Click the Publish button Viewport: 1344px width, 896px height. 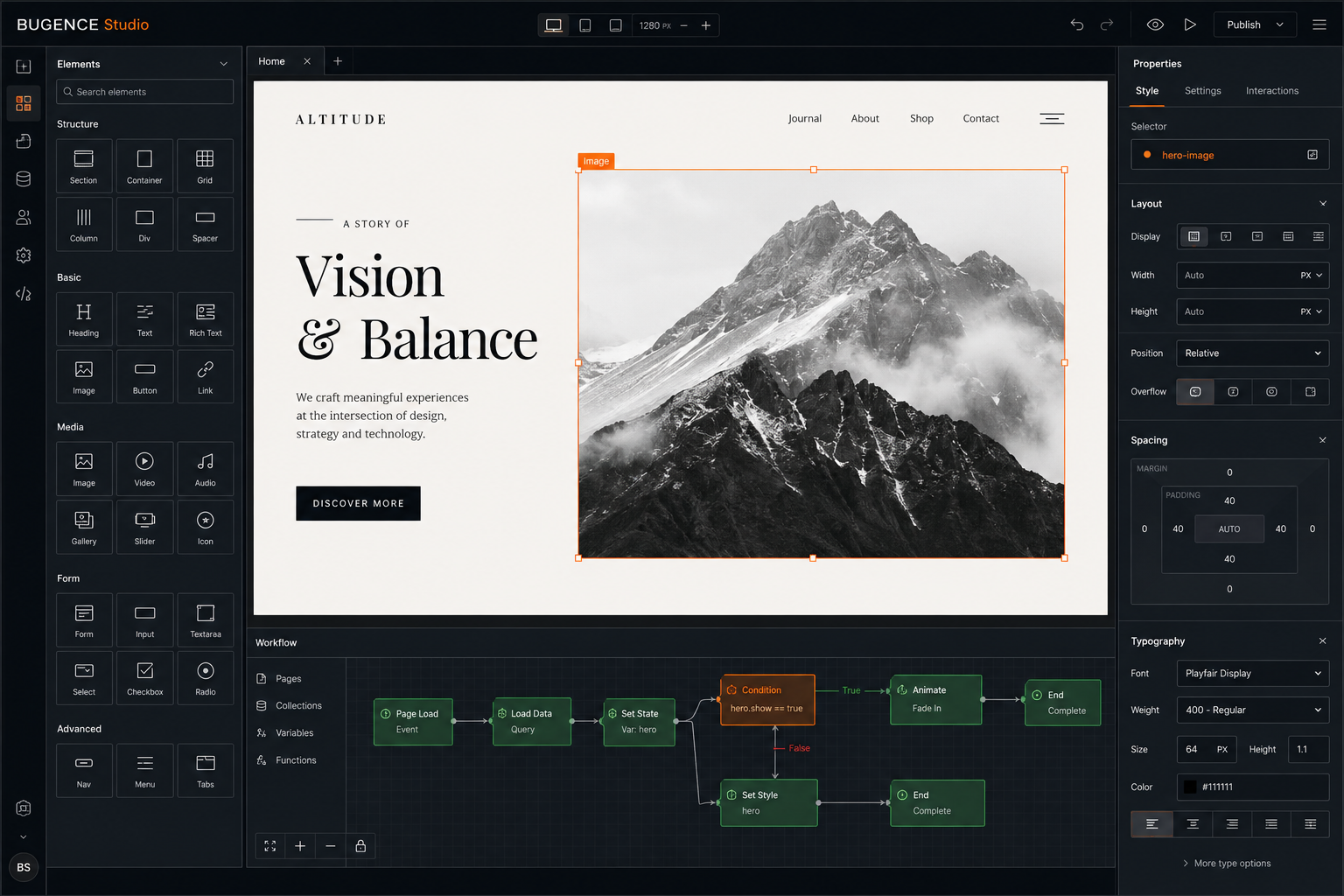pyautogui.click(x=1243, y=24)
